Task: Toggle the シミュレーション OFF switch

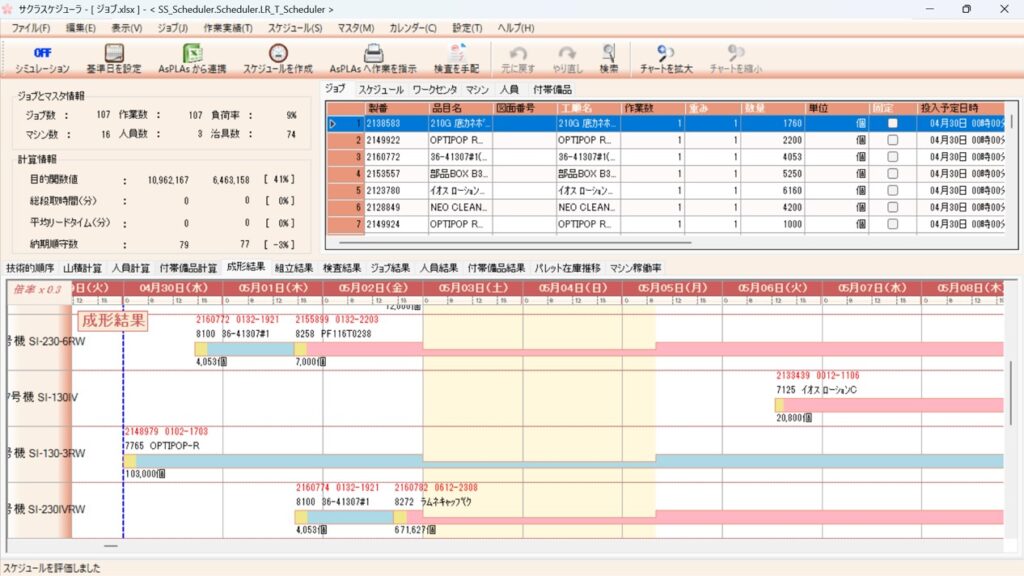Action: [x=42, y=53]
